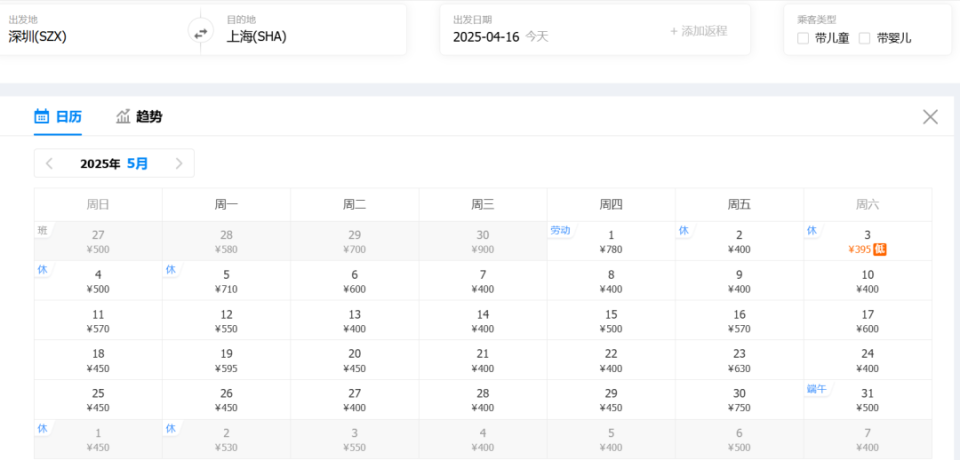Switch to the 趋势 tab
Screen dimensions: 960x460
click(x=139, y=116)
